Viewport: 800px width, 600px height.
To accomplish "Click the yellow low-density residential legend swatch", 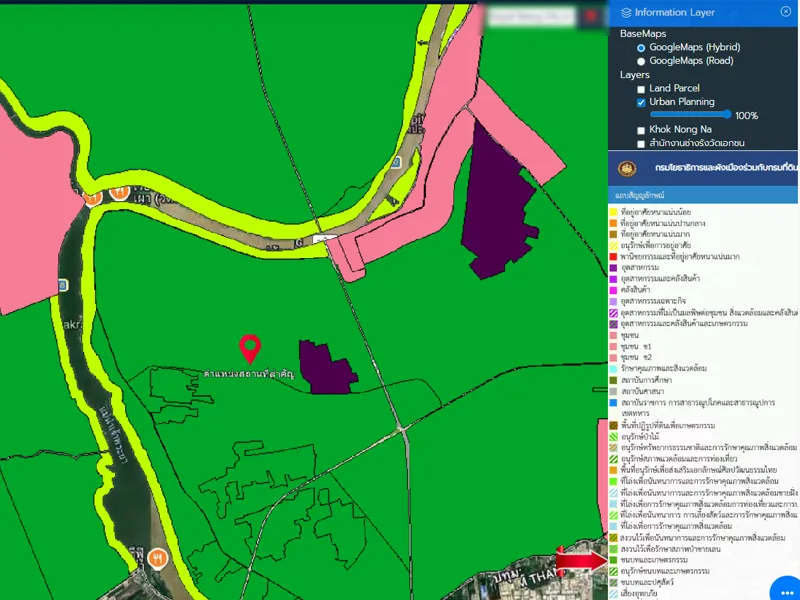I will pyautogui.click(x=613, y=213).
